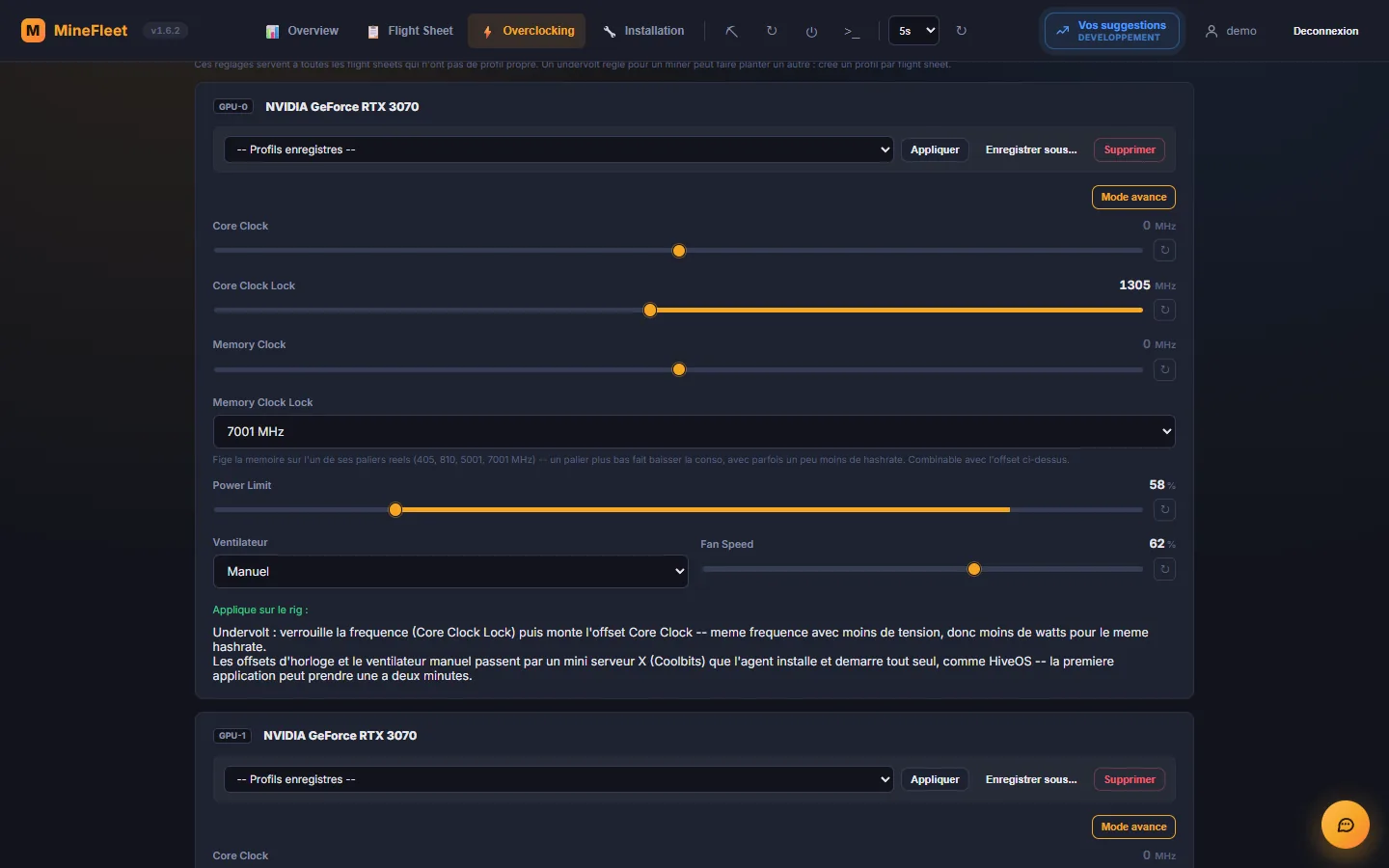Click the refresh icon beside the 5s dropdown

tap(962, 31)
